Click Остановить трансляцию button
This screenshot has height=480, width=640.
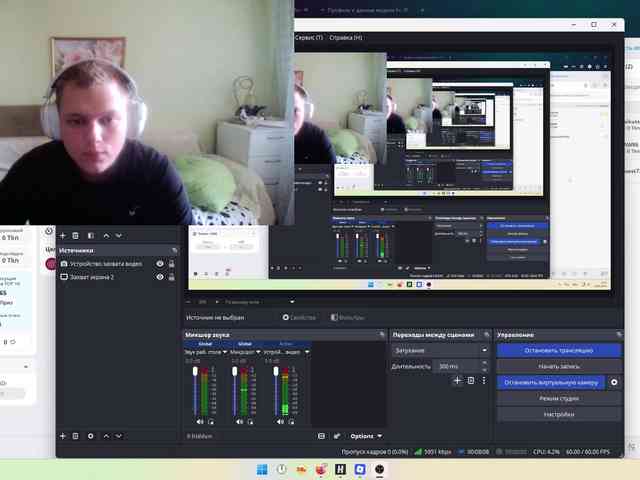(x=558, y=350)
